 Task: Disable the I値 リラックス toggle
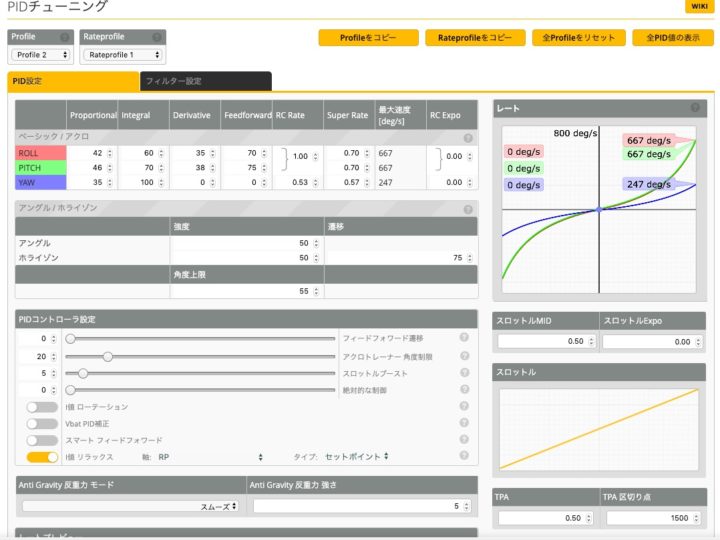42,457
